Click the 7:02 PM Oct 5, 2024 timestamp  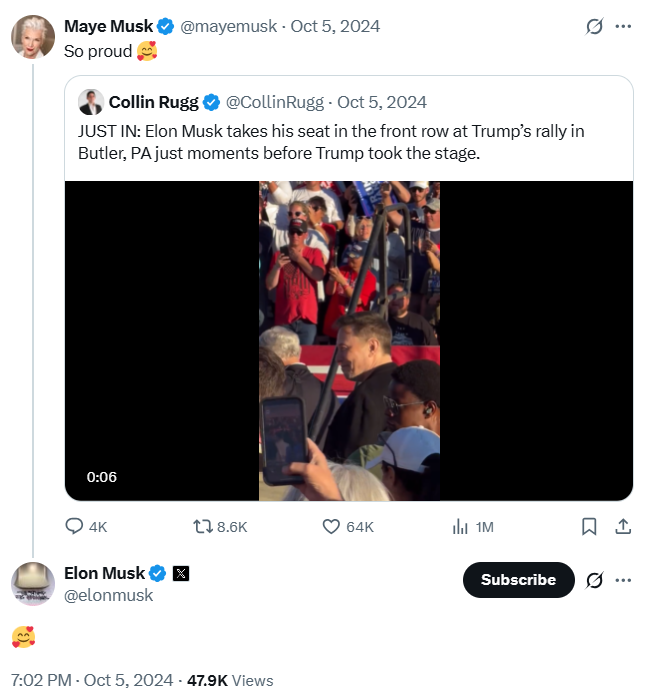[x=90, y=680]
